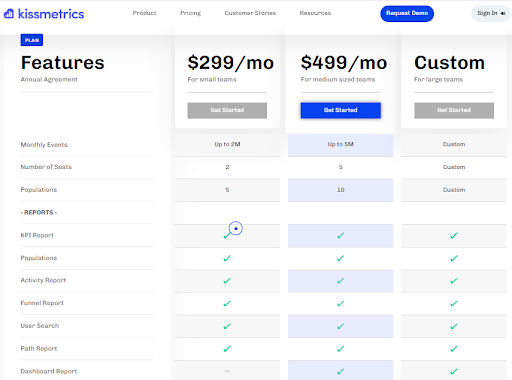Click 'For small teams' text
This screenshot has height=380, width=512.
pos(212,79)
